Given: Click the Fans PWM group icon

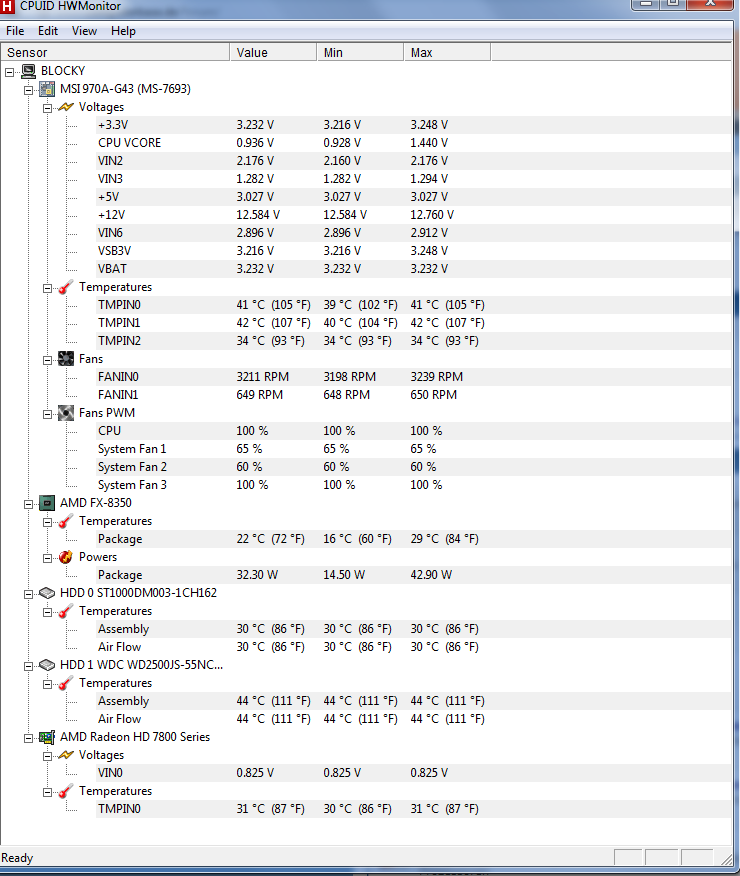Looking at the screenshot, I should 66,413.
